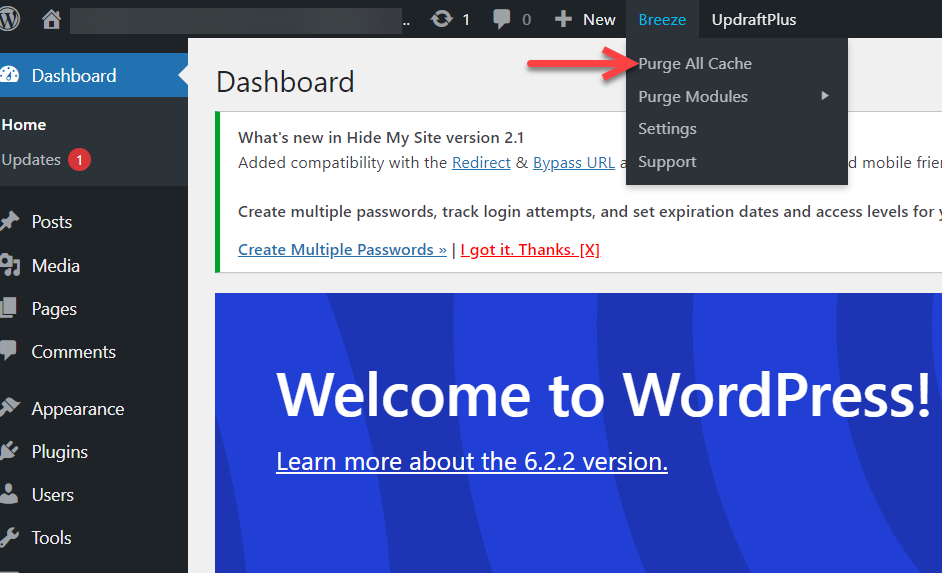Click the Welcome to WordPress! heading
This screenshot has height=573, width=942.
(x=604, y=395)
